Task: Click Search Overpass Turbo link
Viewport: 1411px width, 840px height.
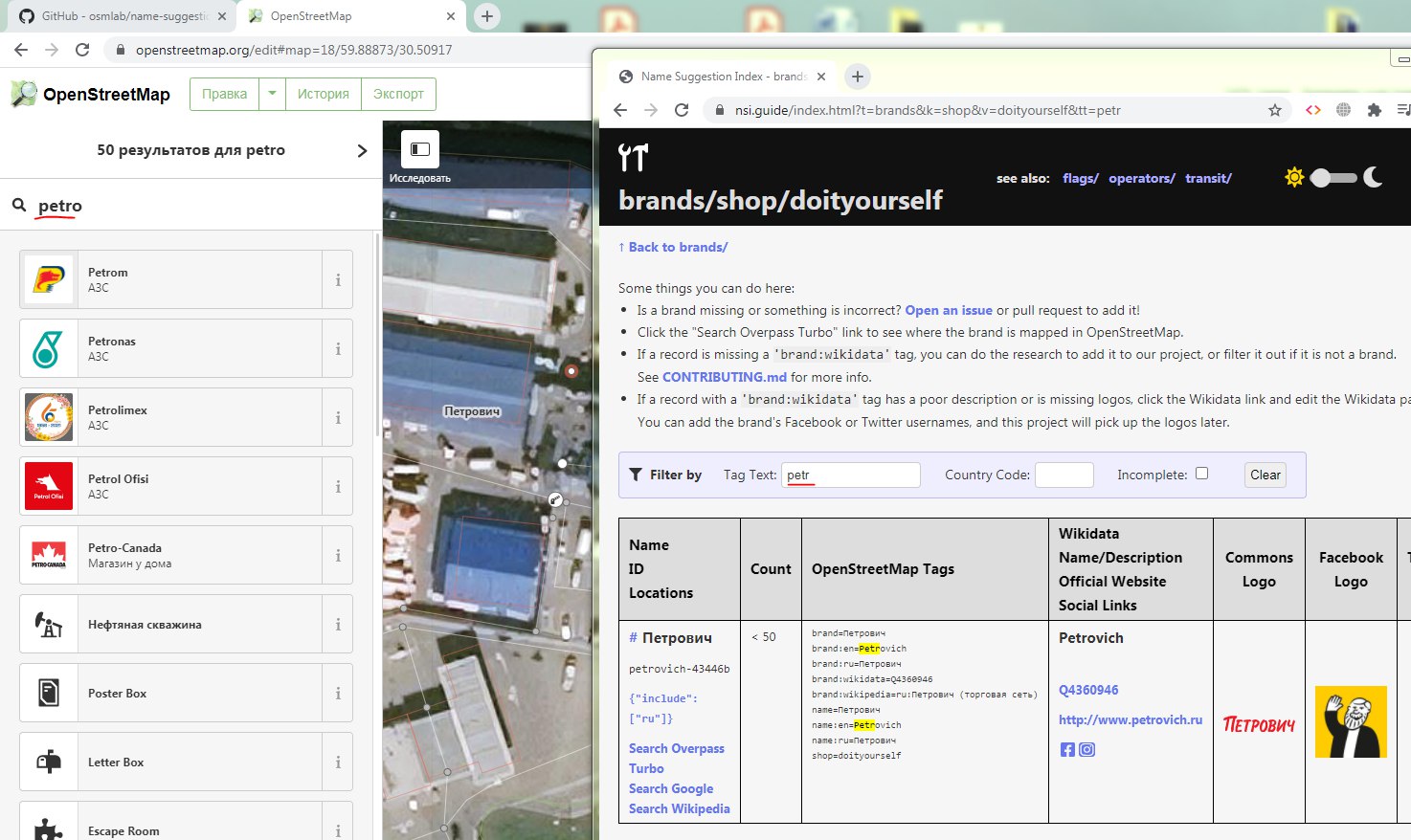Action: point(677,759)
